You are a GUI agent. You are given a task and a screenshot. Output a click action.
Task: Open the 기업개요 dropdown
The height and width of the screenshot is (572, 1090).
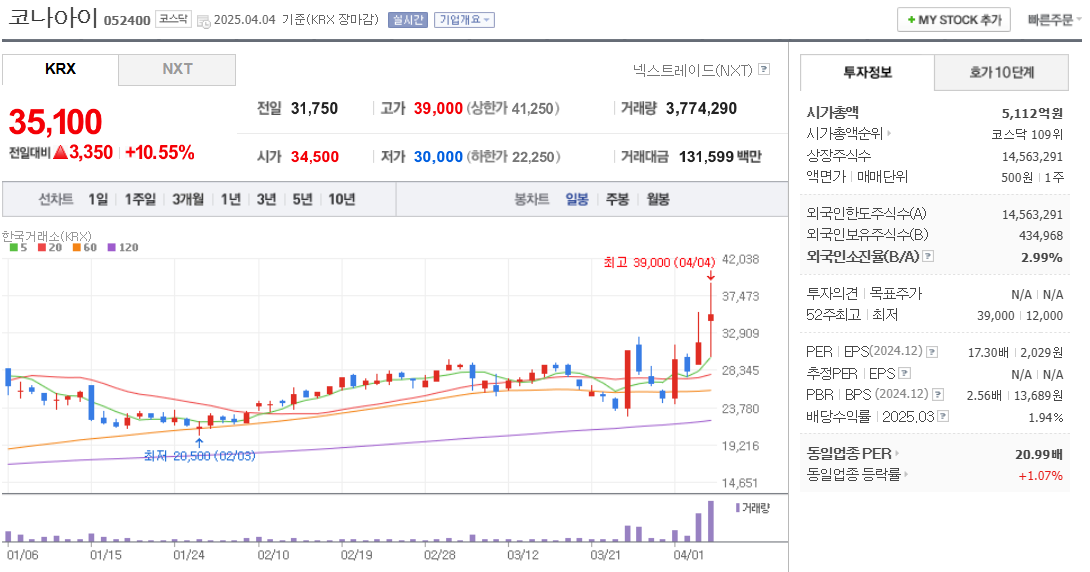[464, 20]
